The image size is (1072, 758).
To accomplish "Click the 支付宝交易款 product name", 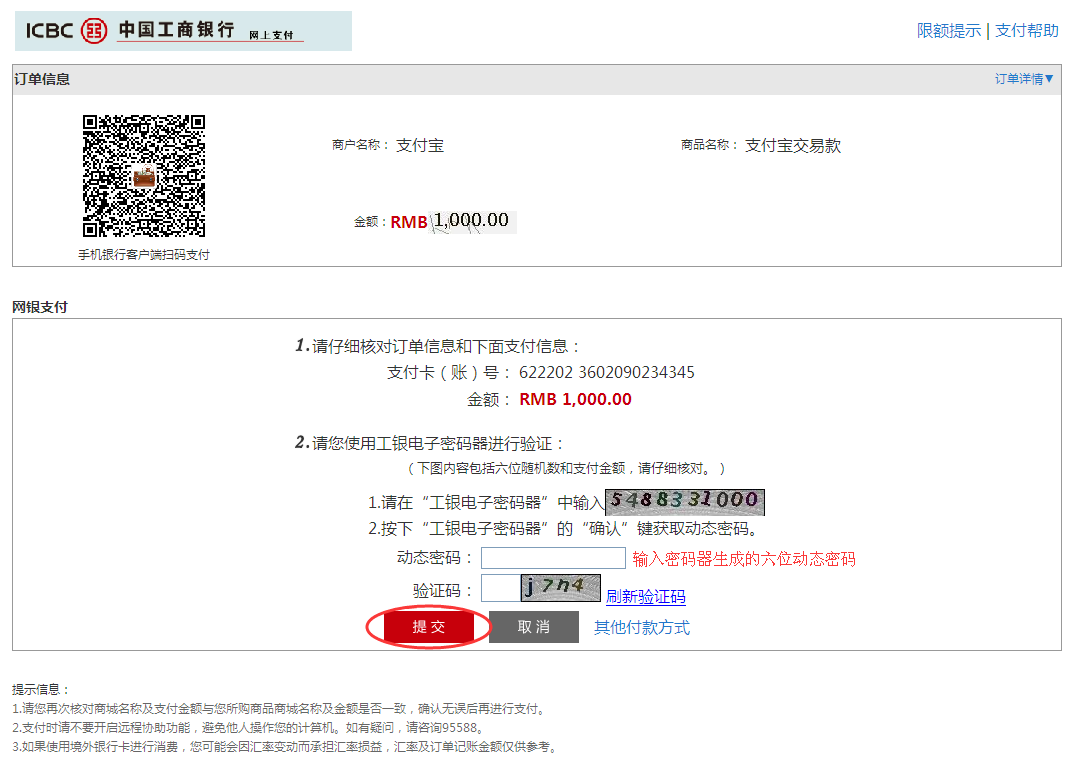I will (x=792, y=145).
